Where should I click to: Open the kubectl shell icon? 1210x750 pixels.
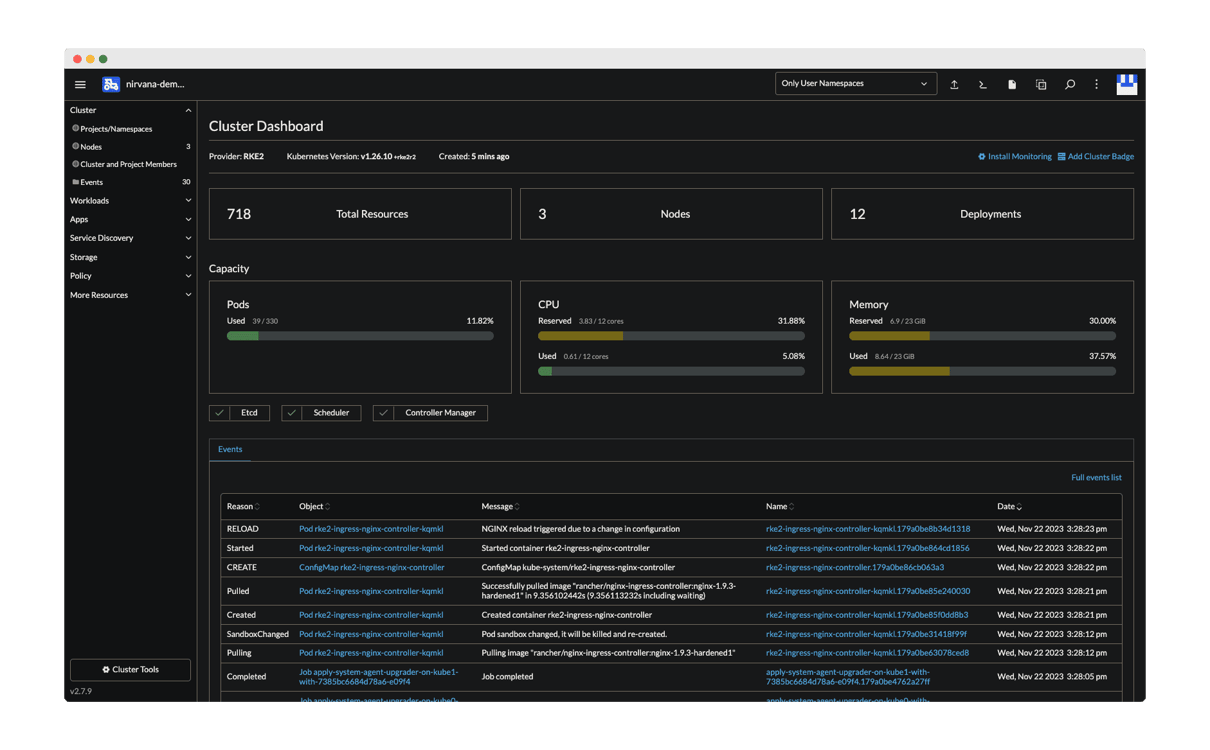pyautogui.click(x=983, y=85)
